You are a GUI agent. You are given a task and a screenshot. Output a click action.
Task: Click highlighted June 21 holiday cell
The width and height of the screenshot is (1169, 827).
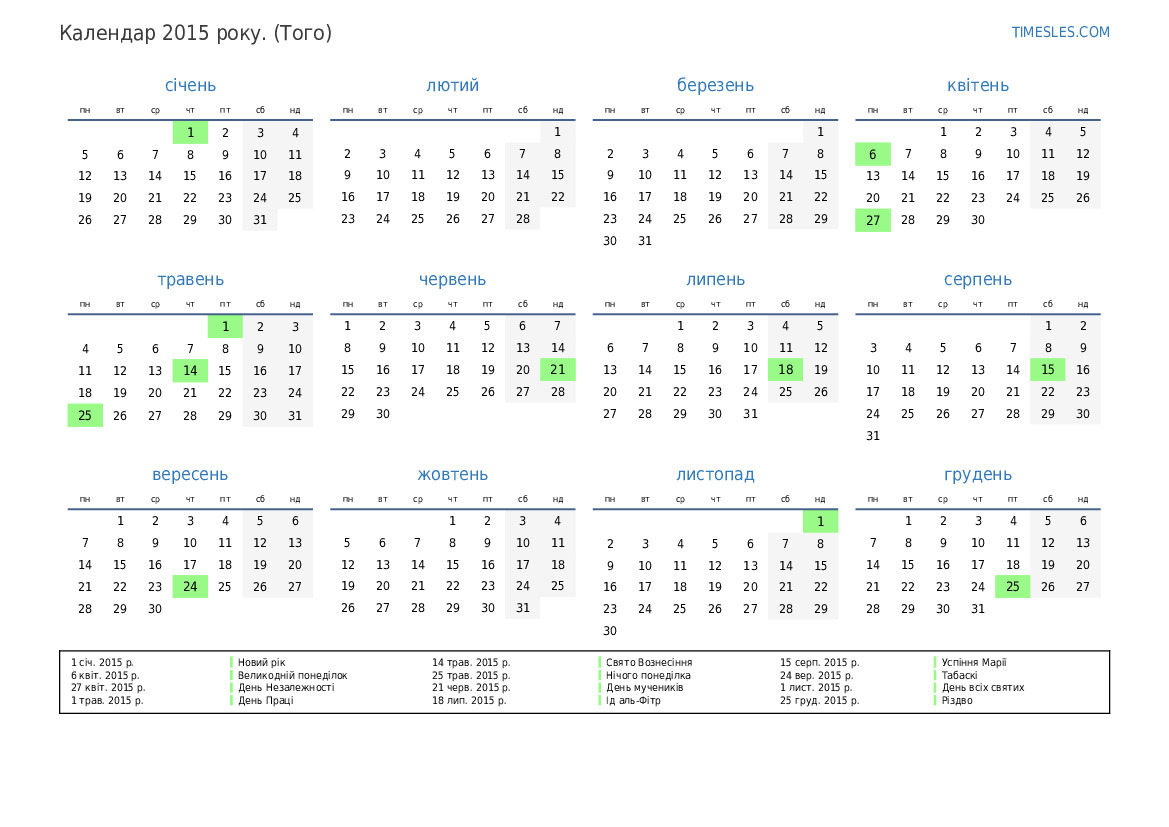click(558, 370)
